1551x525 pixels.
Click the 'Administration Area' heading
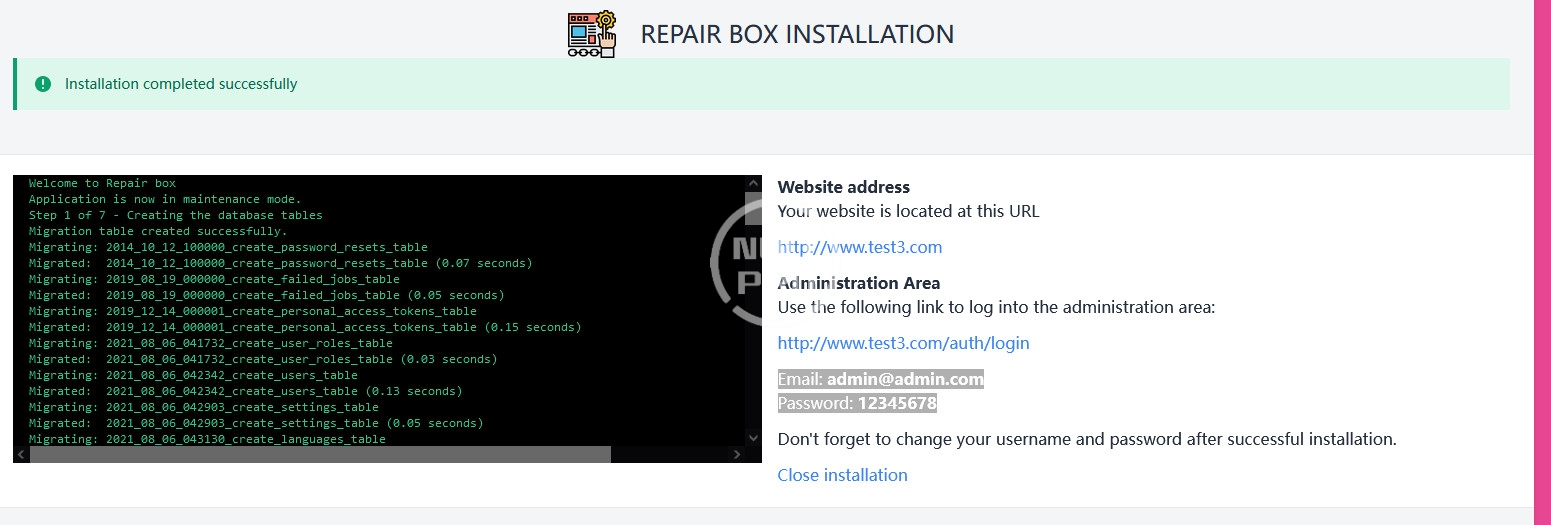point(858,283)
